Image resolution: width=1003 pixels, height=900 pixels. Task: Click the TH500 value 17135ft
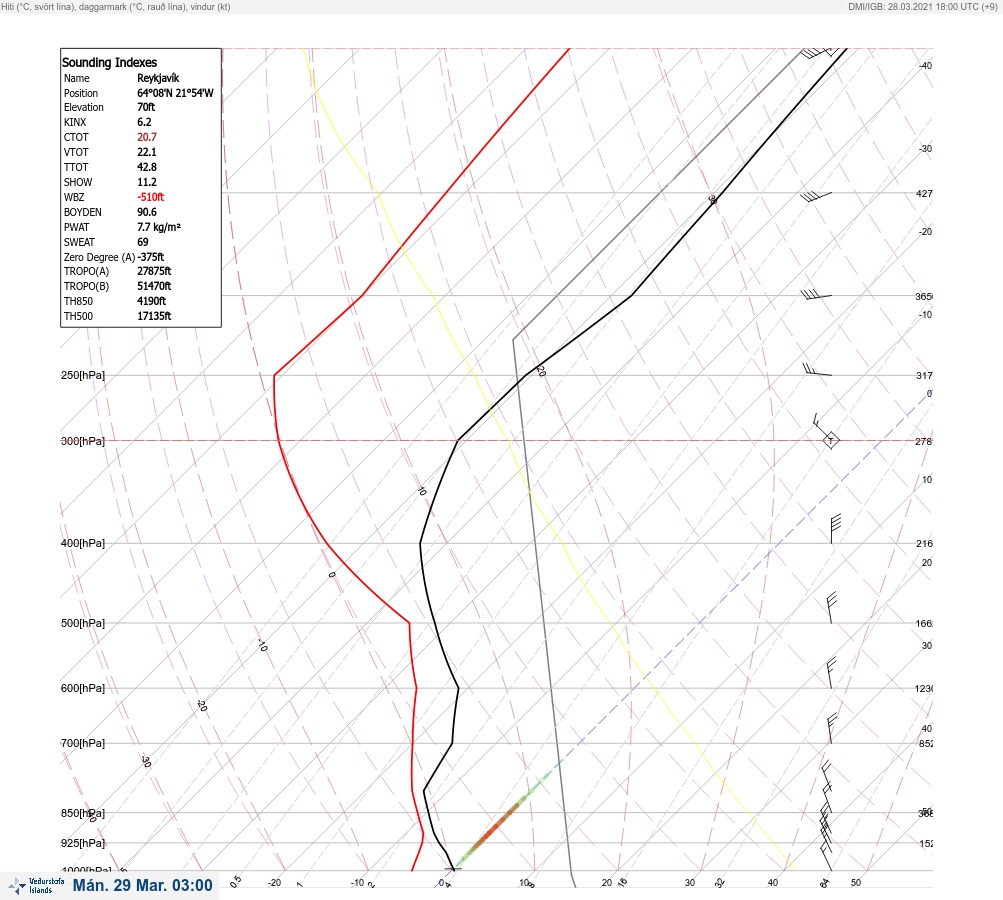154,316
